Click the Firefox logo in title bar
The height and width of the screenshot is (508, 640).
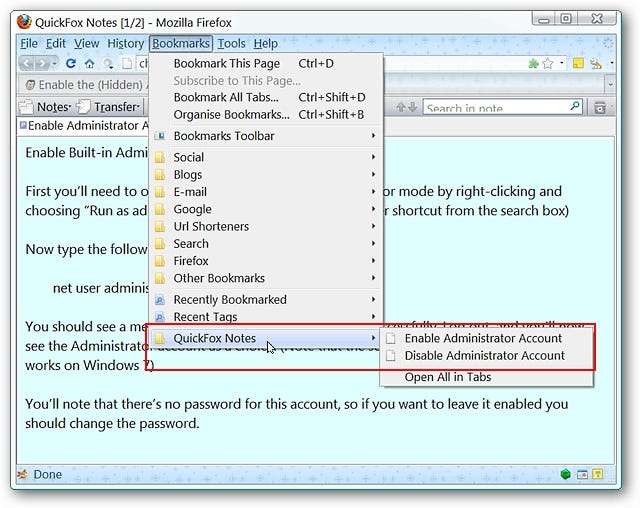(24, 22)
